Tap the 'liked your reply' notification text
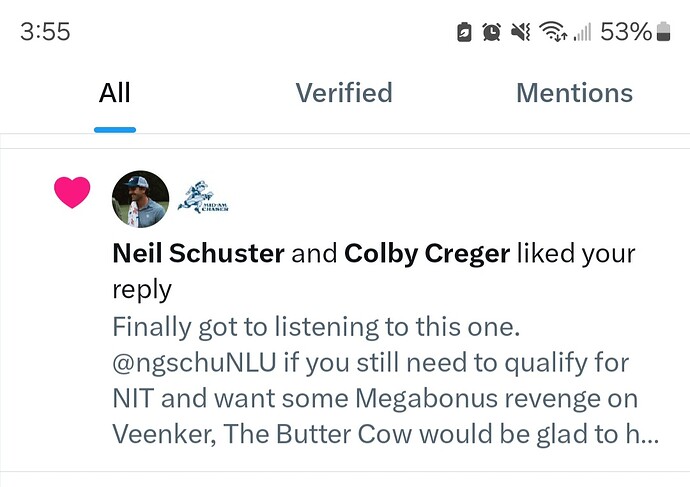This screenshot has width=690, height=487. (x=374, y=271)
